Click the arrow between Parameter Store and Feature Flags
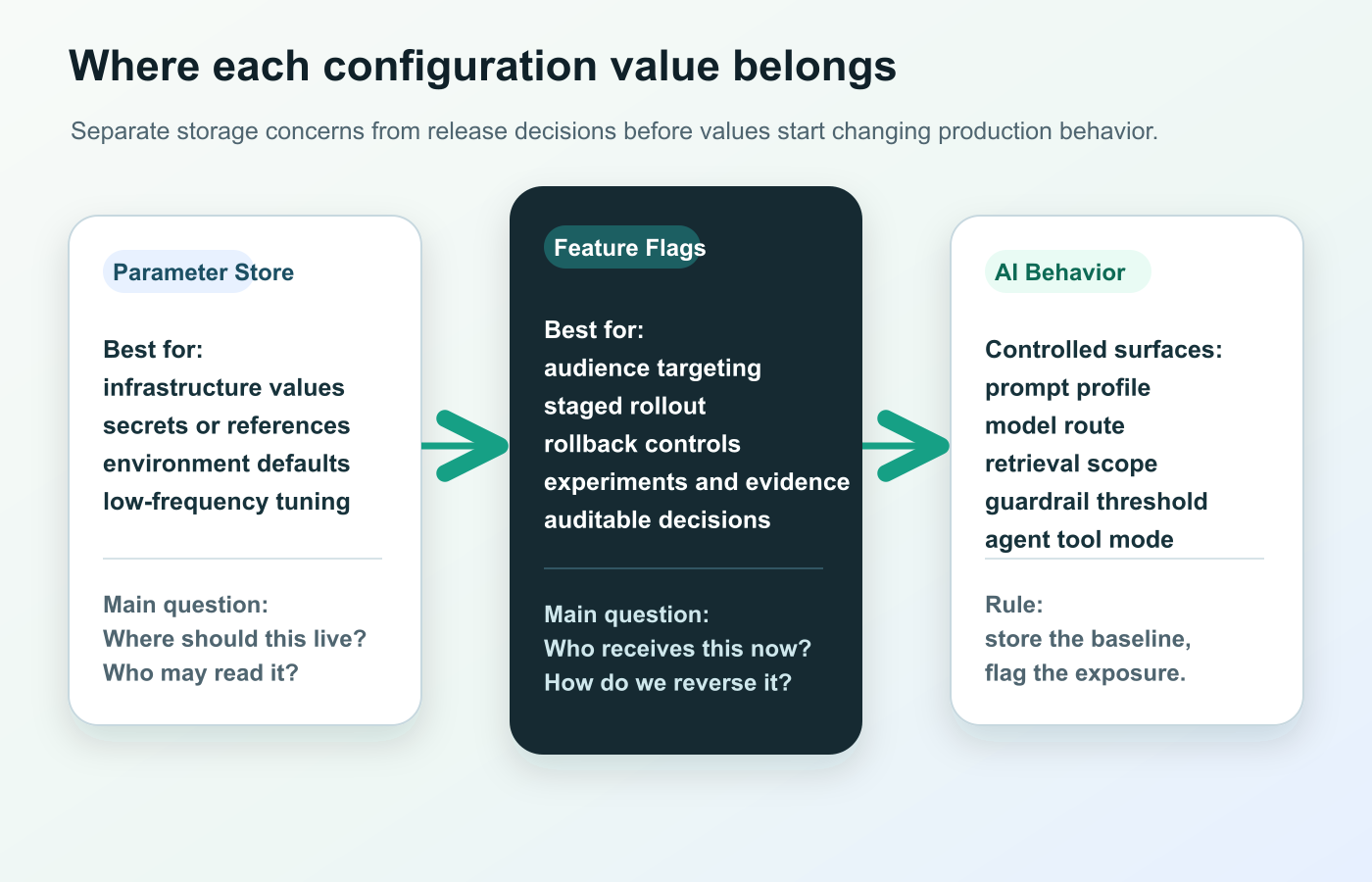The height and width of the screenshot is (882, 1372). 465,446
